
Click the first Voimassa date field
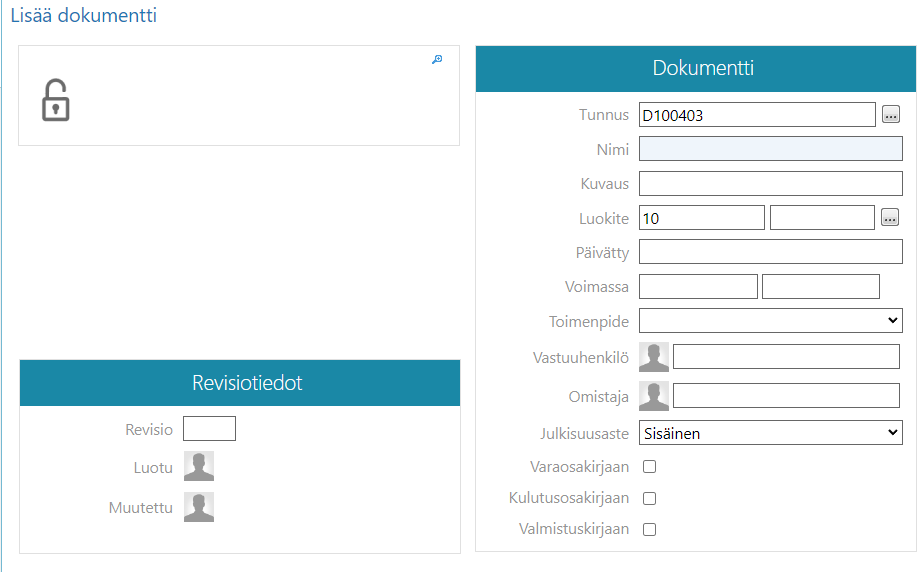click(698, 287)
